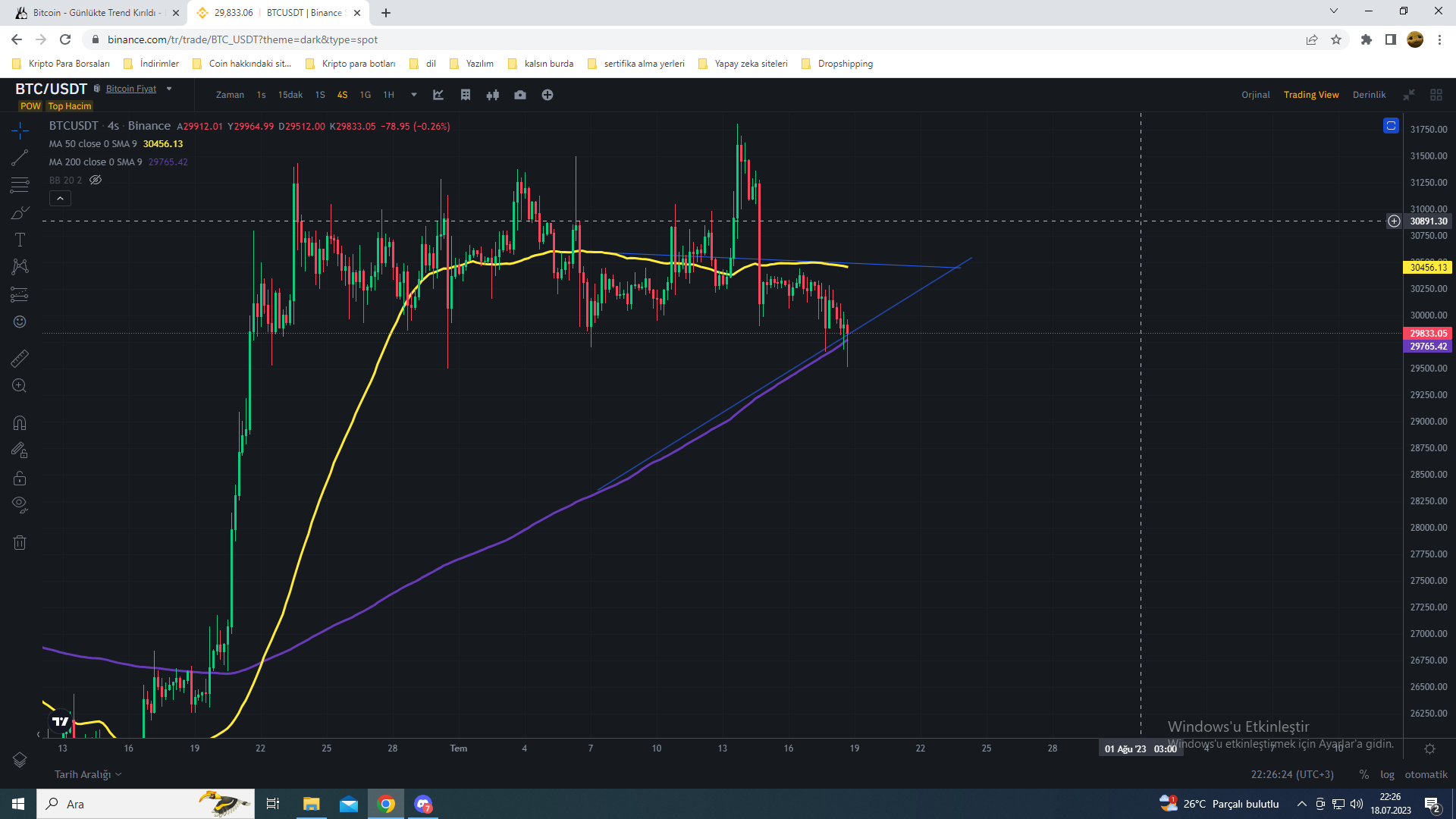The width and height of the screenshot is (1456, 819).
Task: Open the Bitcoin Fiyat dropdown arrow
Action: coord(169,89)
